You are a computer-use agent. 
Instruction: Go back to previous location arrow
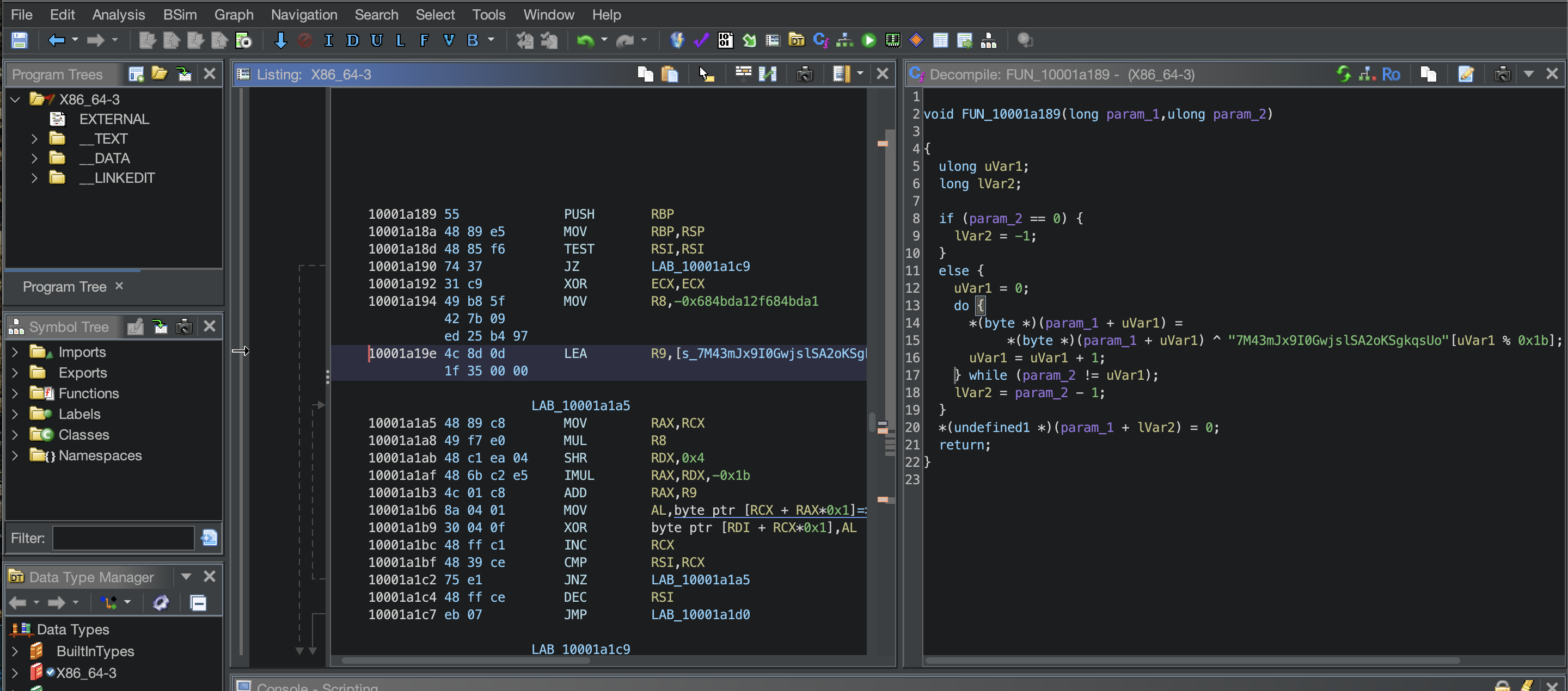(56, 41)
